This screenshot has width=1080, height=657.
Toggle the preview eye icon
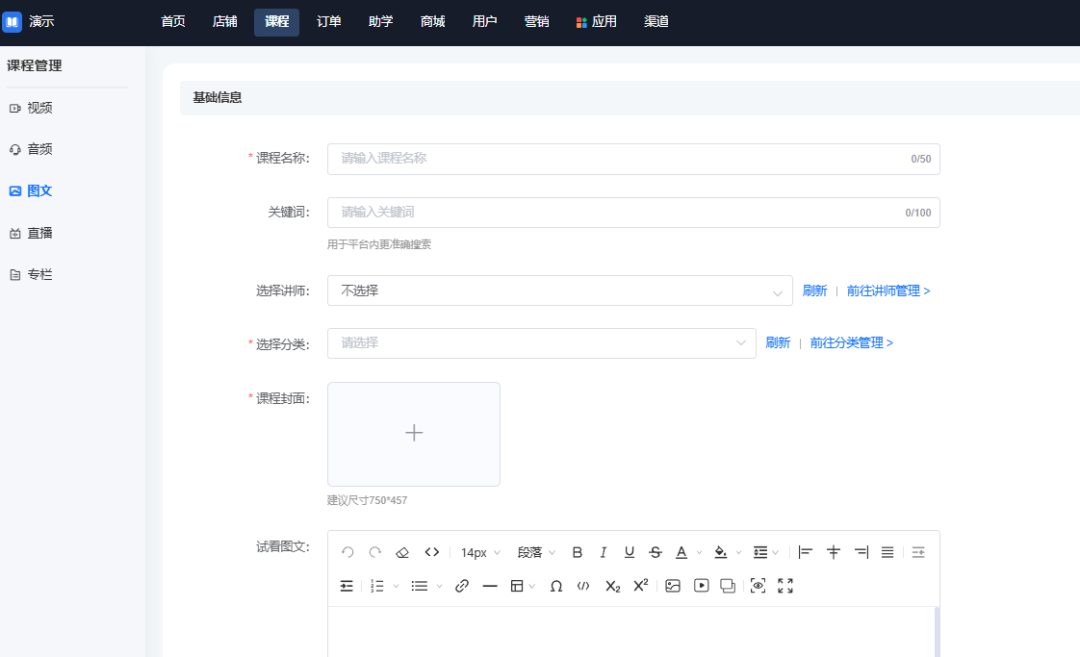(758, 586)
